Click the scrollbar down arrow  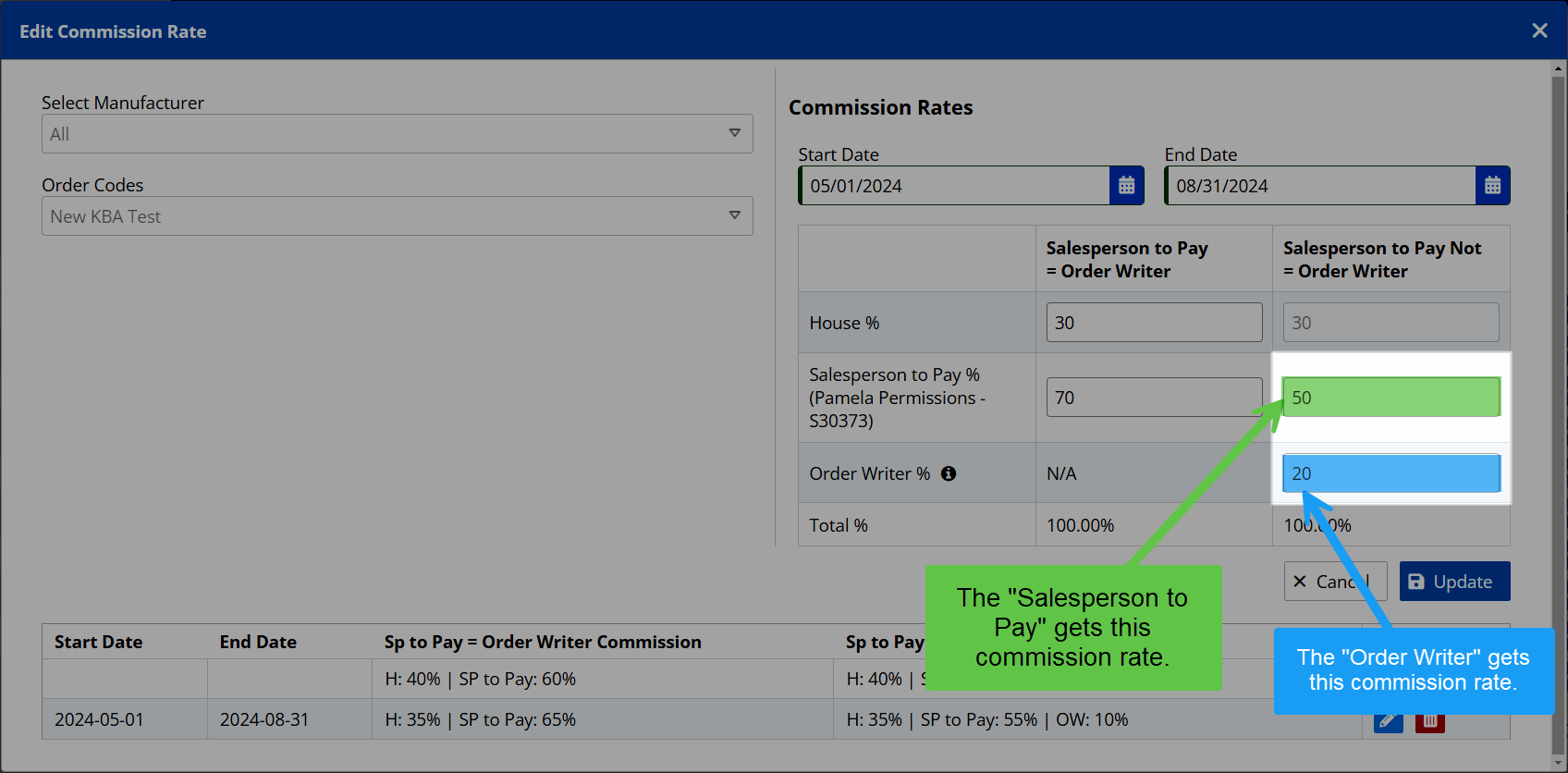point(1559,764)
